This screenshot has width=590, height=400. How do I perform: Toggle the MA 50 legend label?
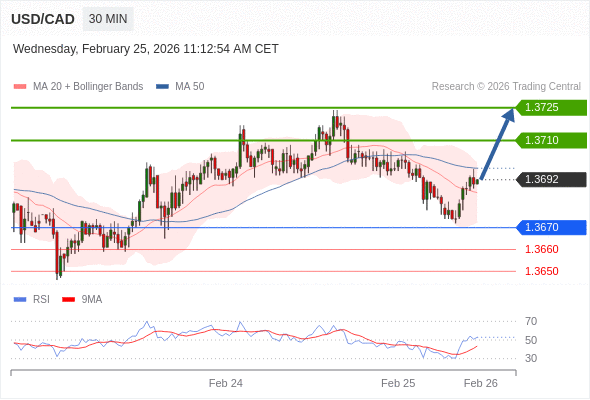[190, 87]
